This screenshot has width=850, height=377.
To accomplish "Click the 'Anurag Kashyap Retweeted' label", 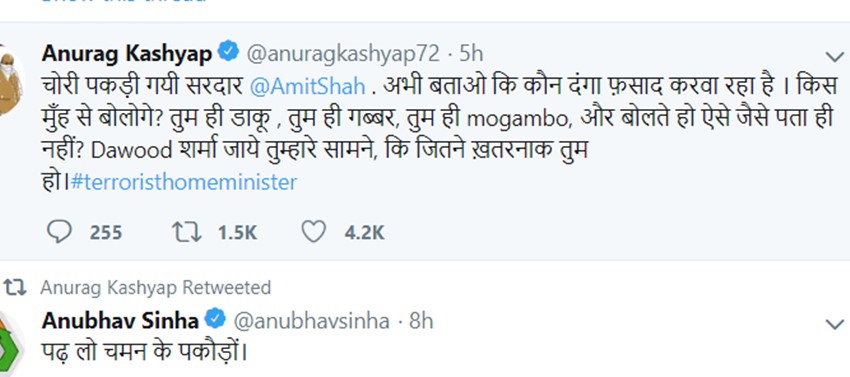I will [x=156, y=287].
